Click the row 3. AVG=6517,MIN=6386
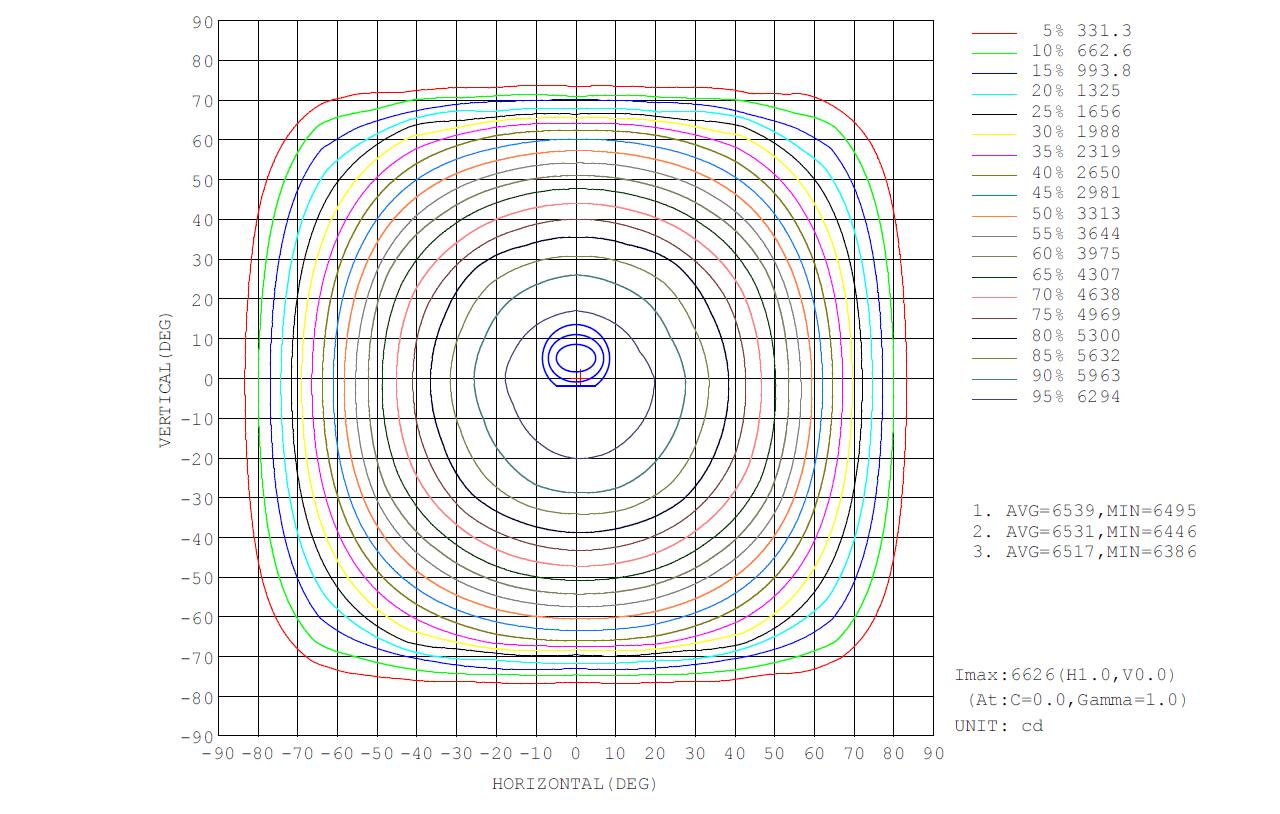The height and width of the screenshot is (814, 1280). coord(1084,552)
